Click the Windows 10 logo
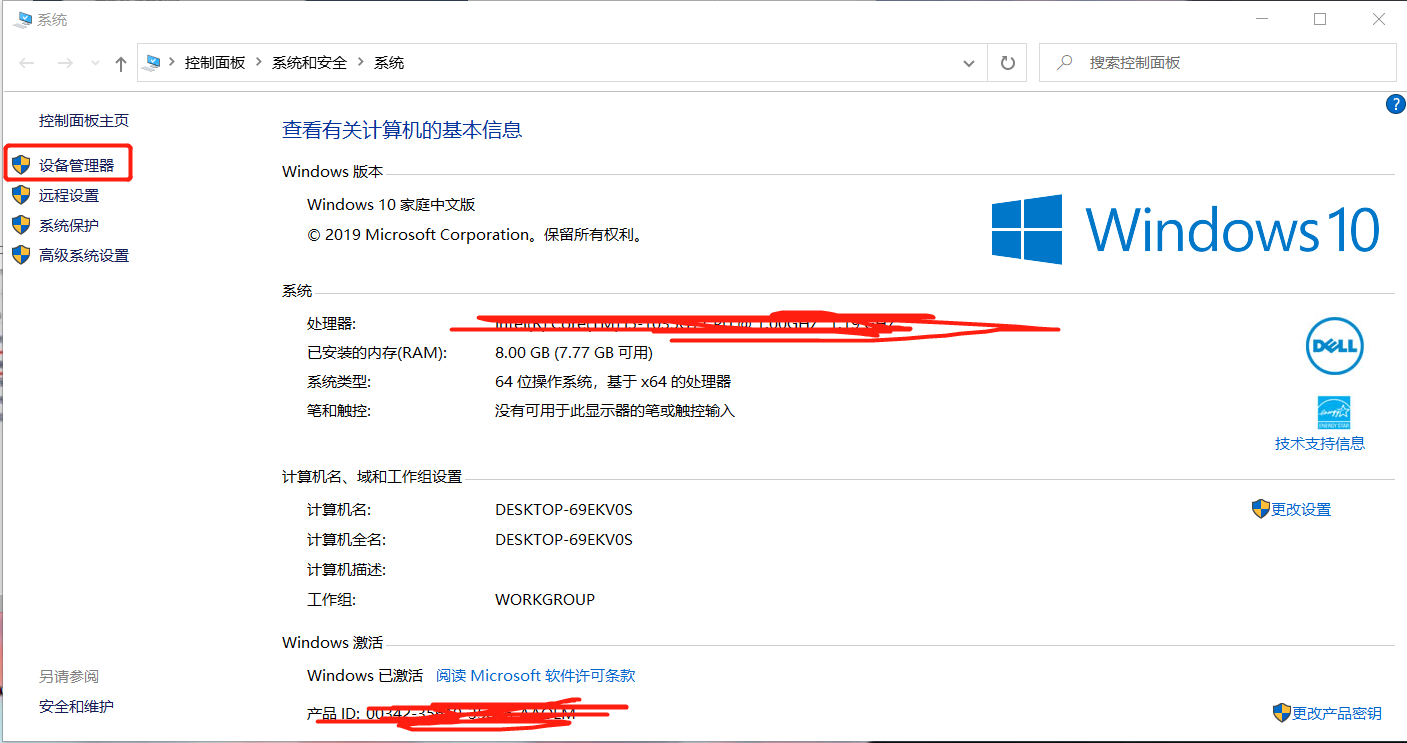 [1186, 229]
